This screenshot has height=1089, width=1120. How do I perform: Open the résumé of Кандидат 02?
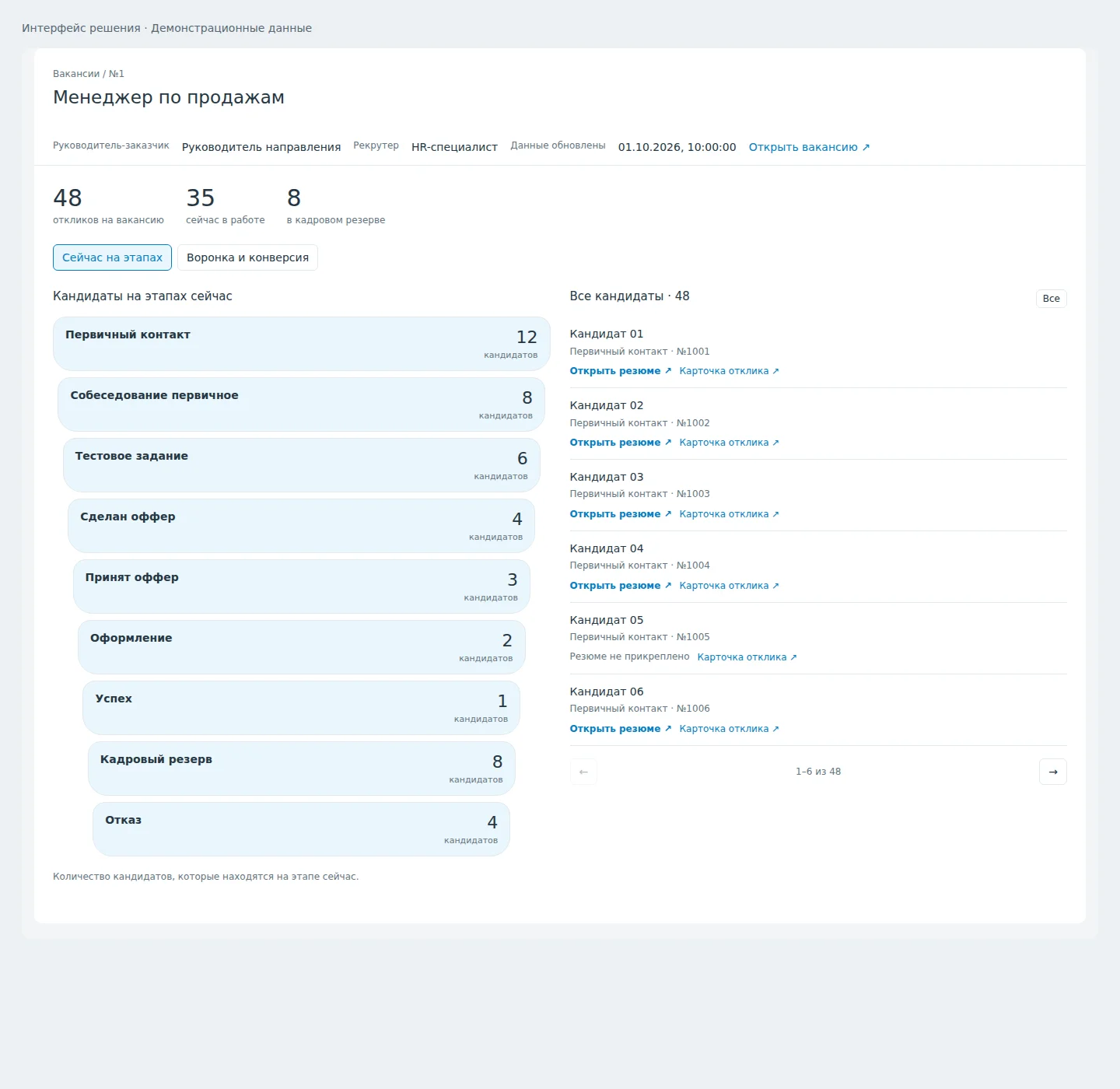click(x=621, y=443)
